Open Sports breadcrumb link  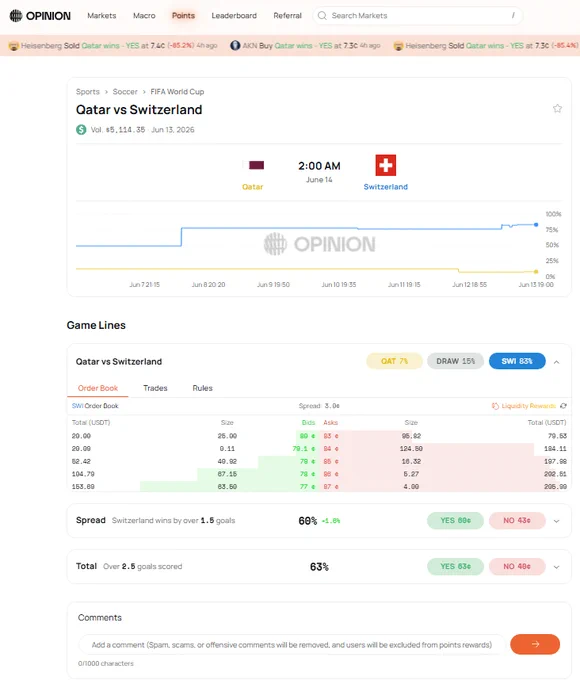click(88, 92)
